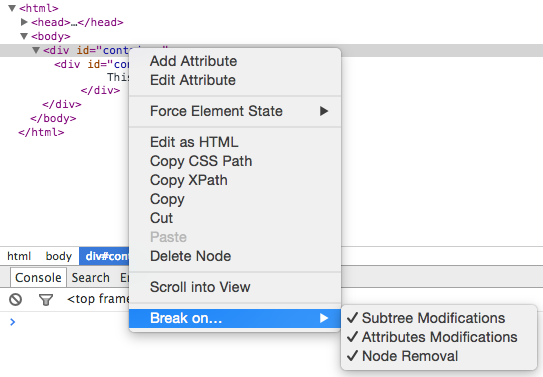This screenshot has height=377, width=543.
Task: Select body in the breadcrumb bar
Action: [59, 256]
